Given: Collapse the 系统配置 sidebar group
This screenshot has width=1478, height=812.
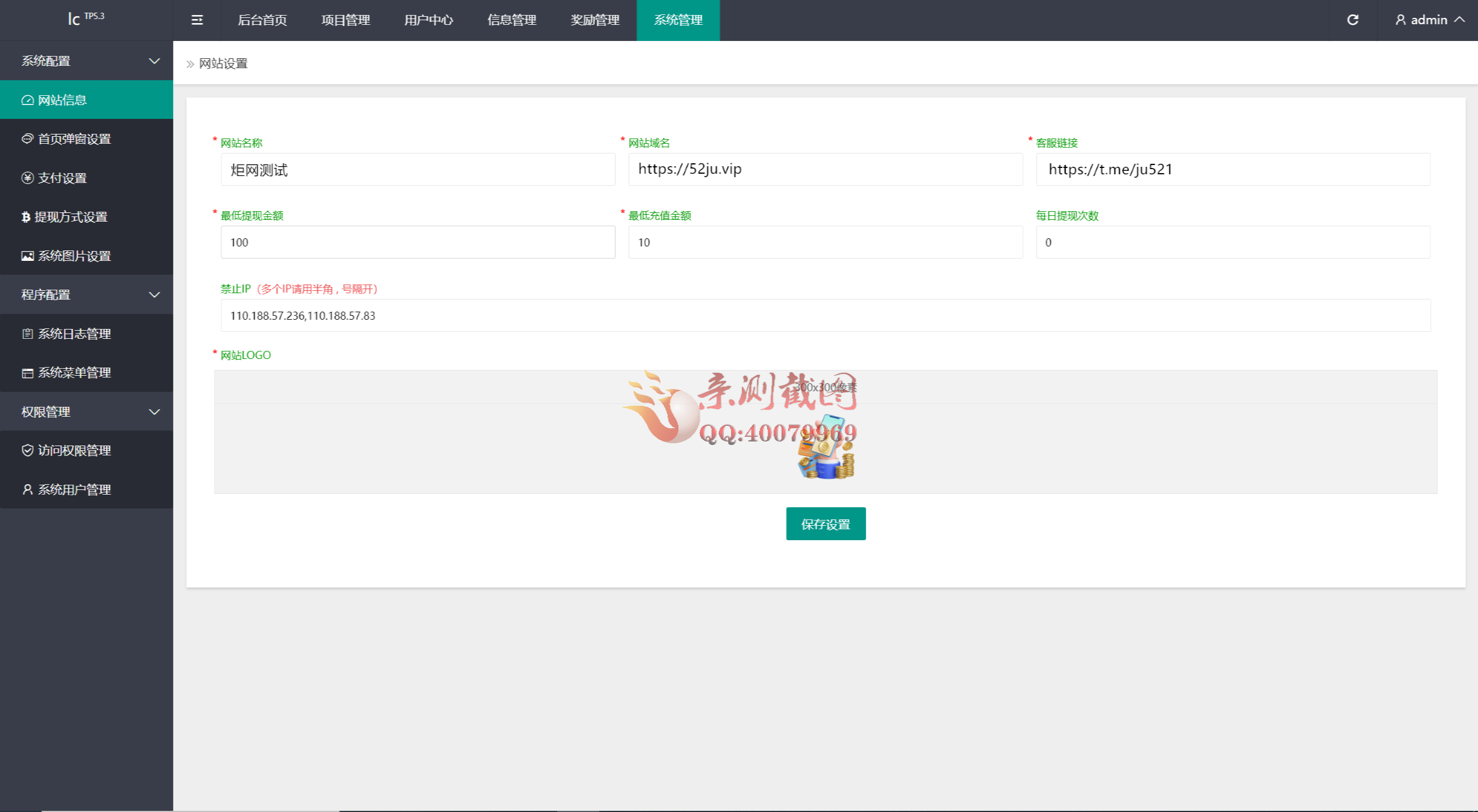Looking at the screenshot, I should click(87, 61).
